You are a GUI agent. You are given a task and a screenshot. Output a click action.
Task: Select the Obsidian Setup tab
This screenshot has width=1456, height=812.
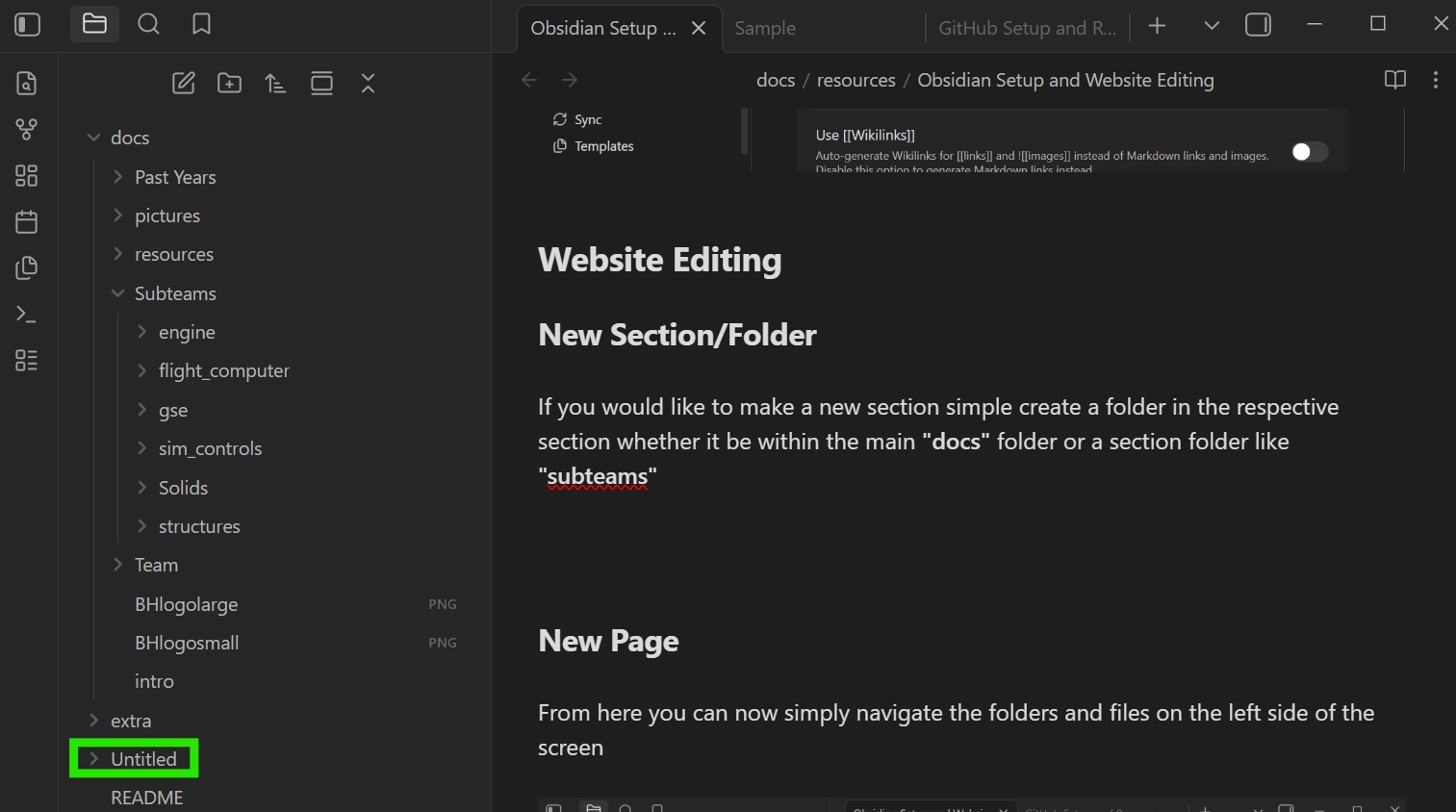coord(603,28)
